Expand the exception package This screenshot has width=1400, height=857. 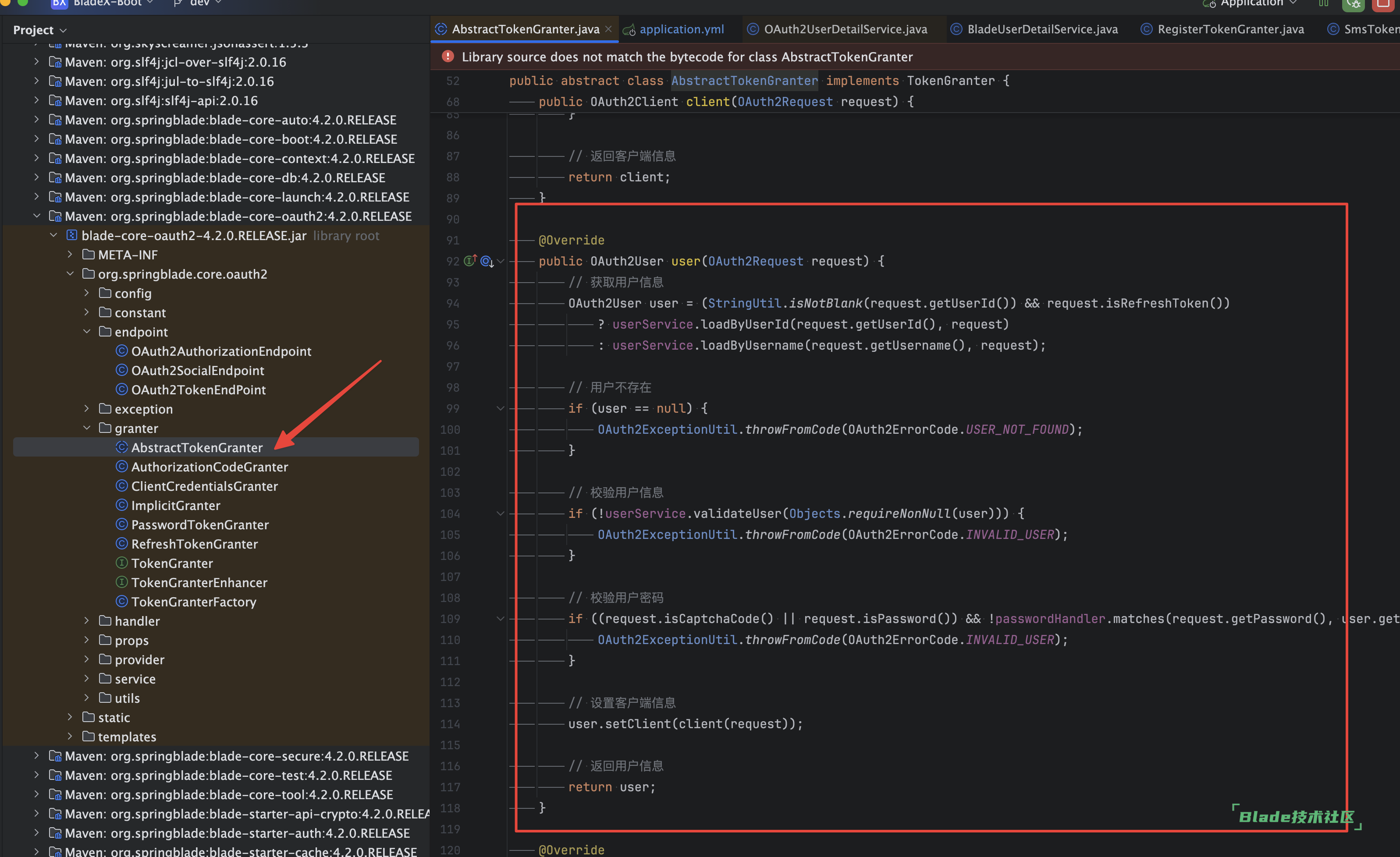(86, 409)
